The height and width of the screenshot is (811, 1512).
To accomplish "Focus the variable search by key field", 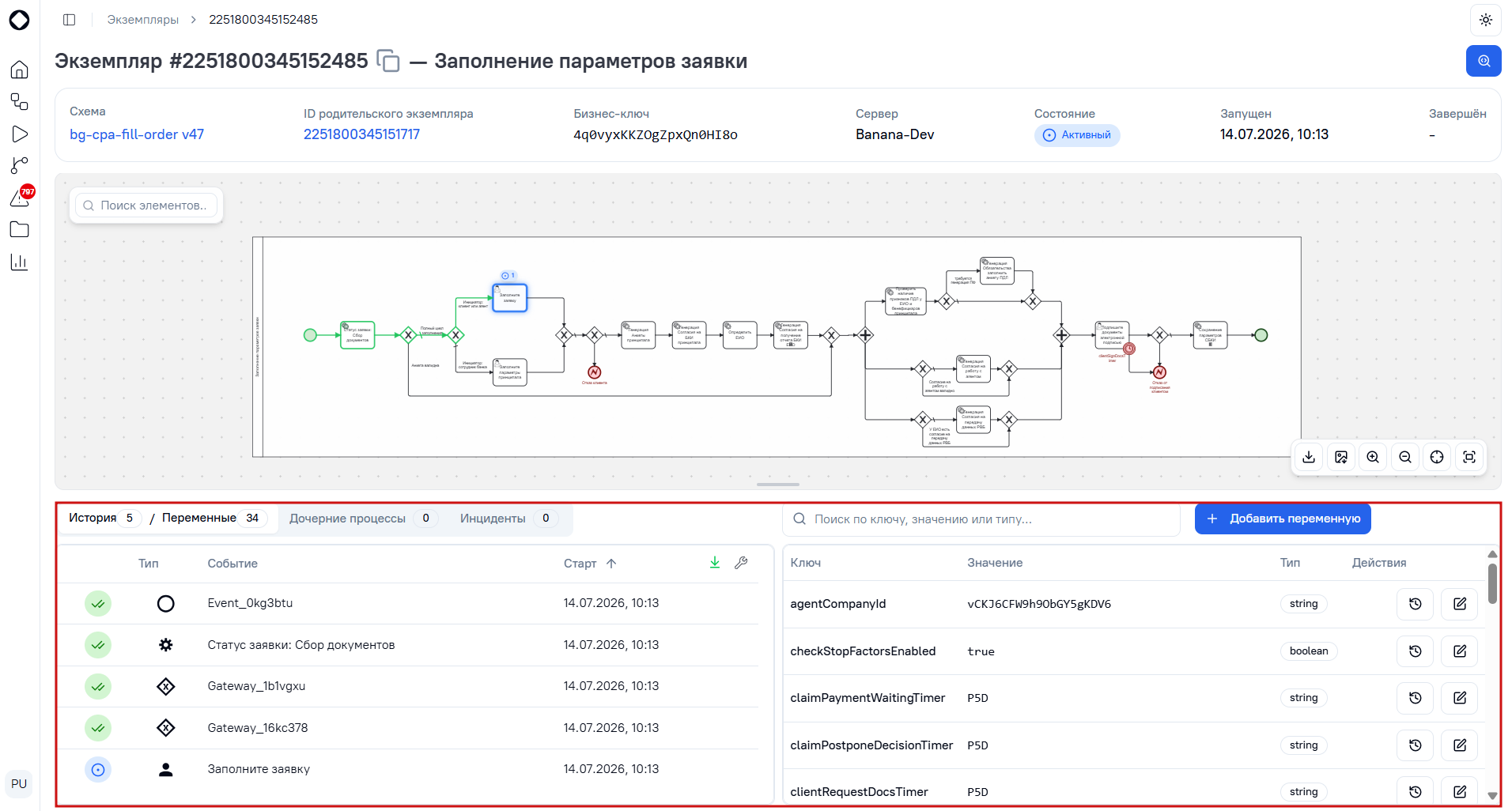I will (981, 519).
